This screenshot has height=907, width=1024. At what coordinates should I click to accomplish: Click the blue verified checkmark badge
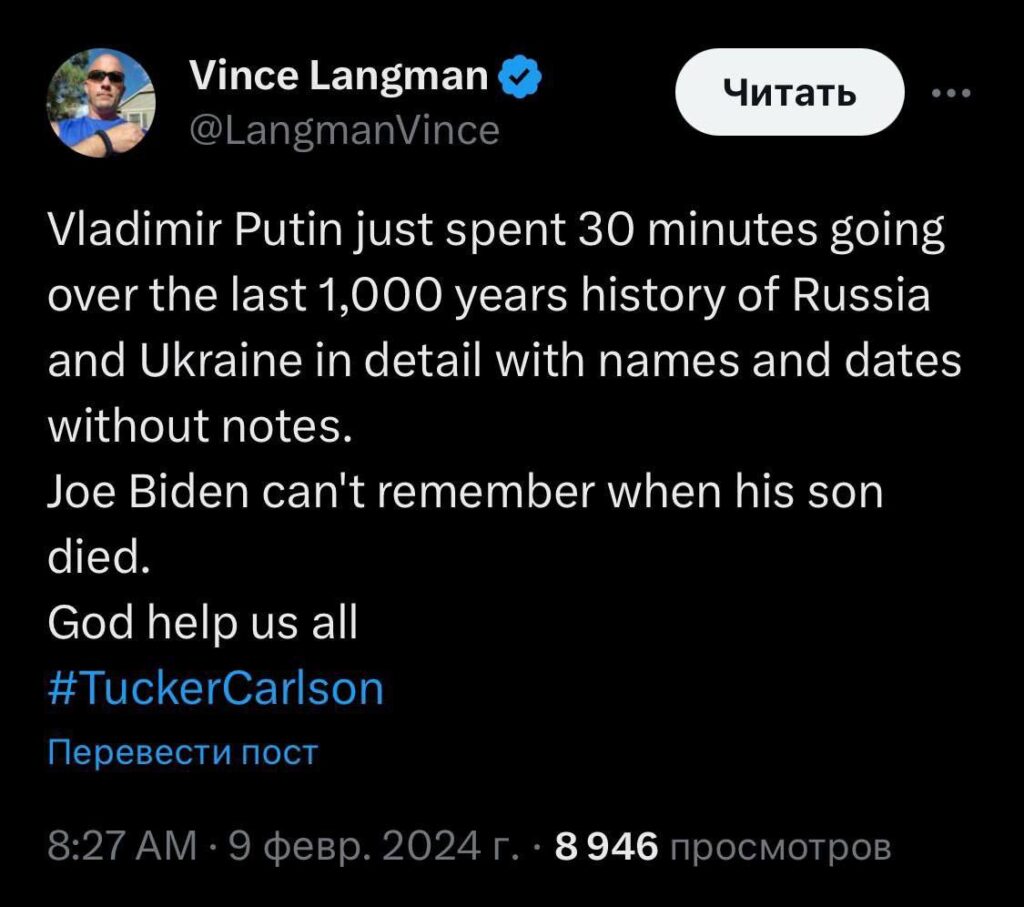[520, 77]
